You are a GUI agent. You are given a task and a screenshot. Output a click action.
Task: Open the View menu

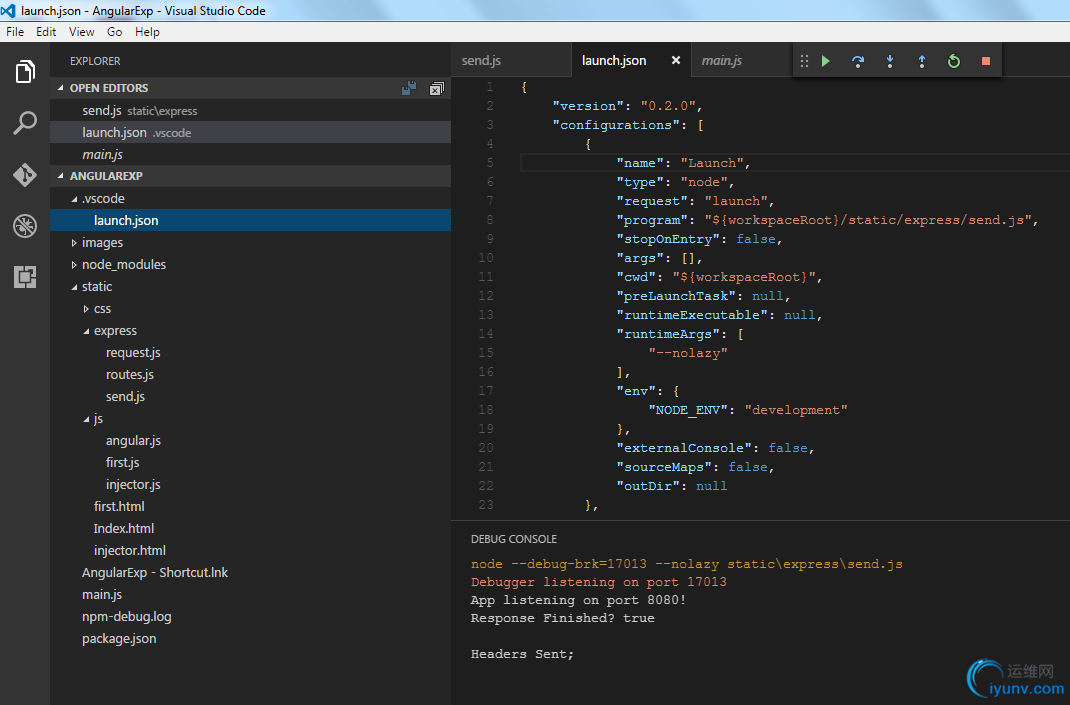[x=82, y=32]
